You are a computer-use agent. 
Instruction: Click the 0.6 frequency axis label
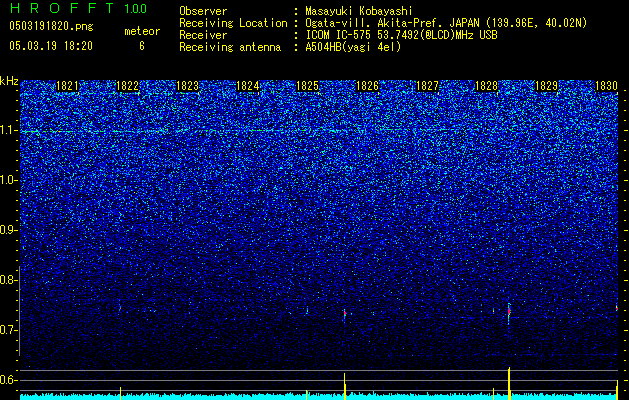[9, 380]
